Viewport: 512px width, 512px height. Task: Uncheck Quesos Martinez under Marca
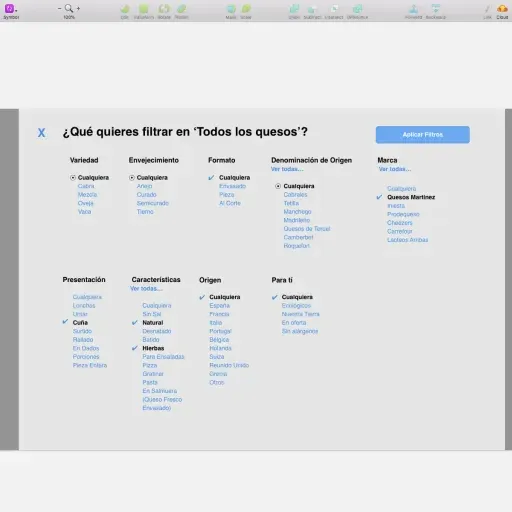click(379, 197)
